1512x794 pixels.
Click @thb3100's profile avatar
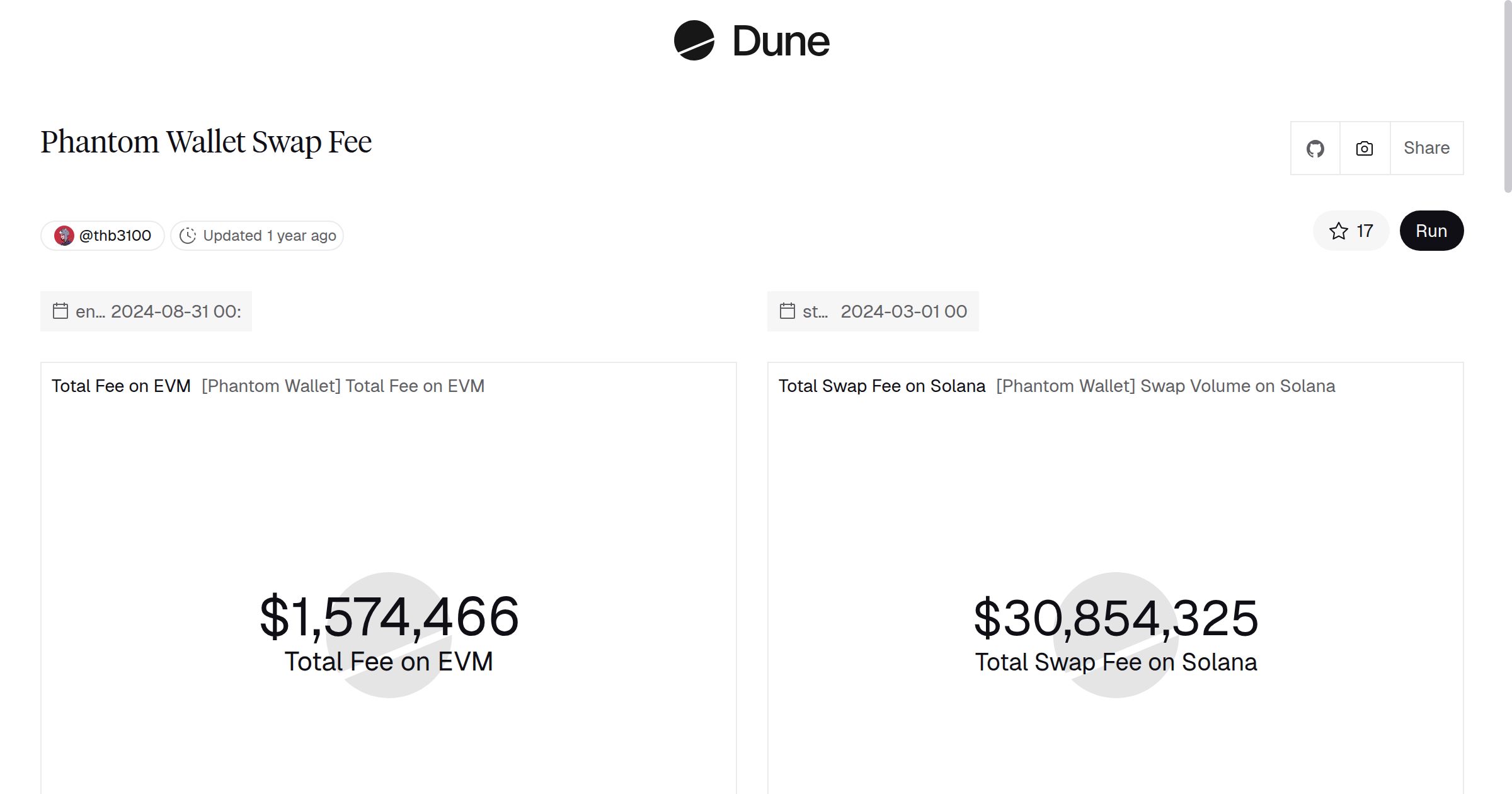point(65,235)
